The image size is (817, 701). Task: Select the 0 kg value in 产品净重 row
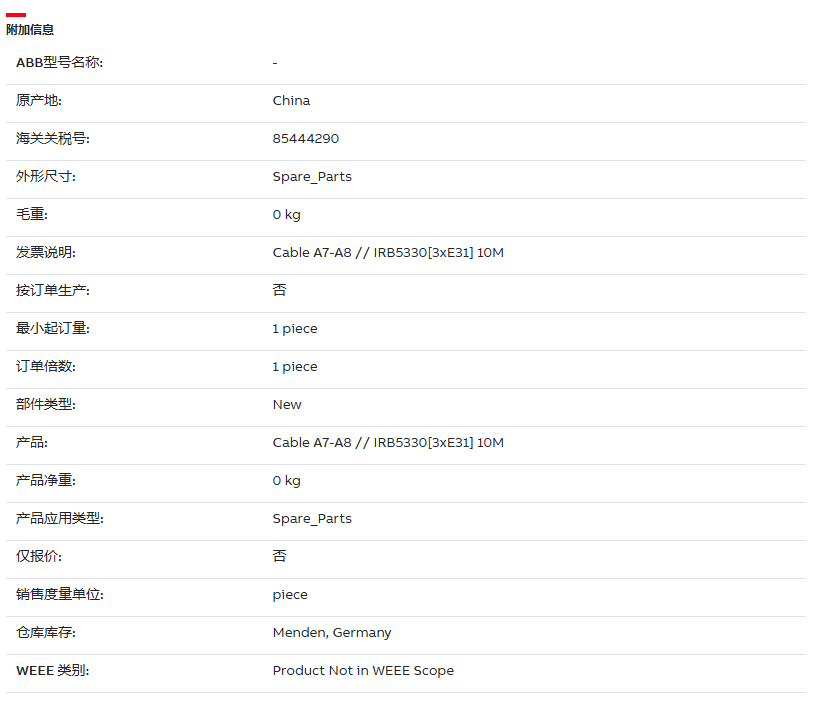coord(287,481)
